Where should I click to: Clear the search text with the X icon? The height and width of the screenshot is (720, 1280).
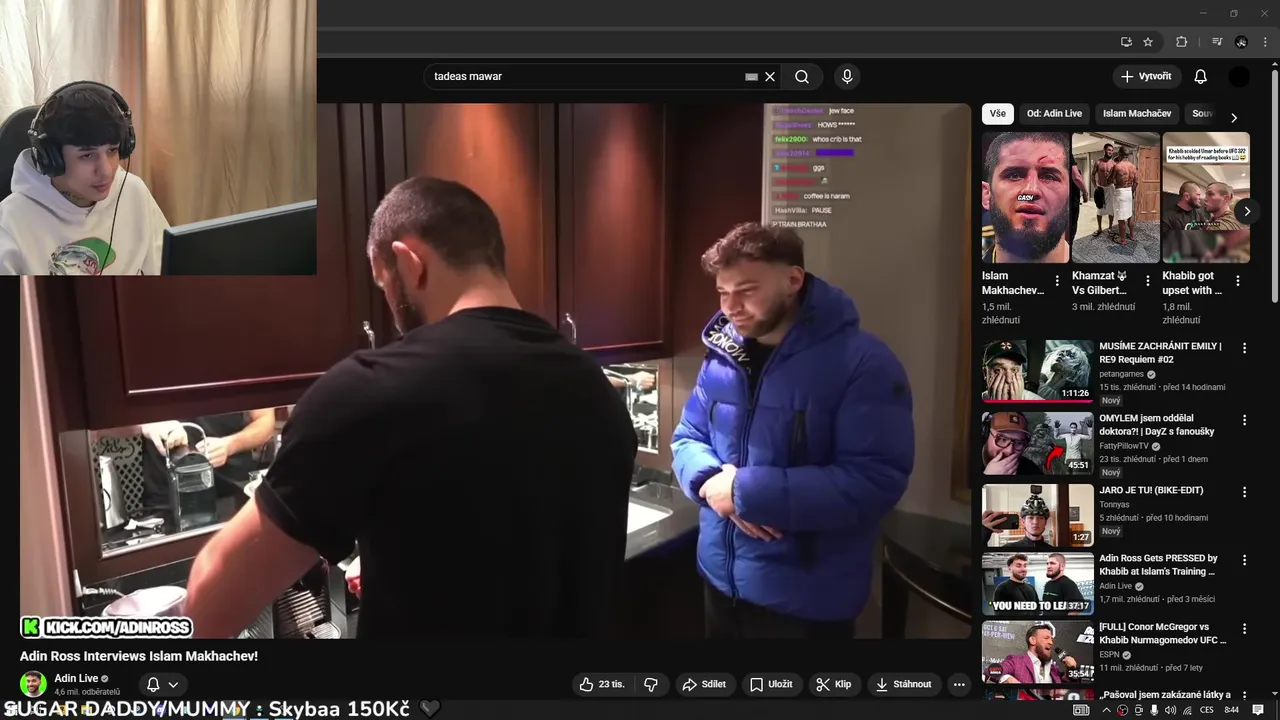[770, 76]
